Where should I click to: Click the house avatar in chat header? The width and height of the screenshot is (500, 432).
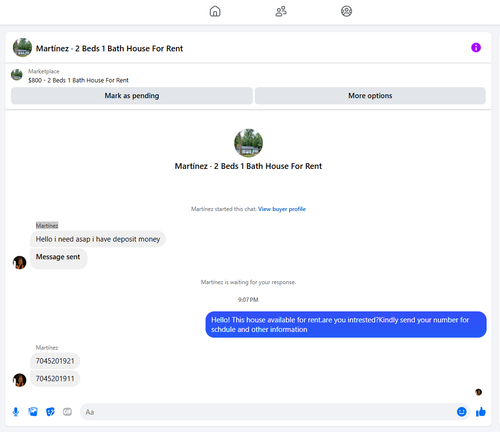coord(22,48)
